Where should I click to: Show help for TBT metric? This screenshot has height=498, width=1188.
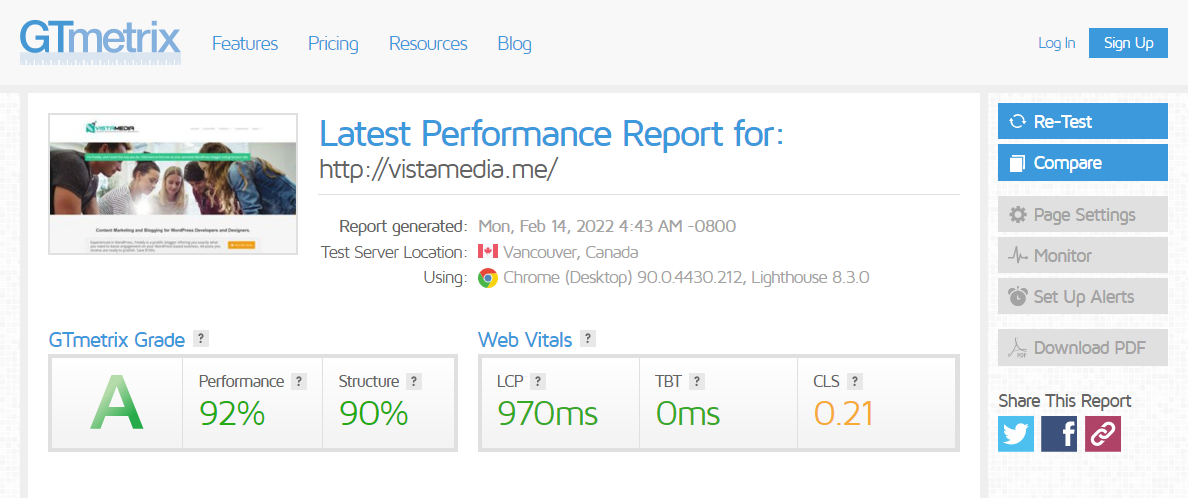(x=697, y=381)
